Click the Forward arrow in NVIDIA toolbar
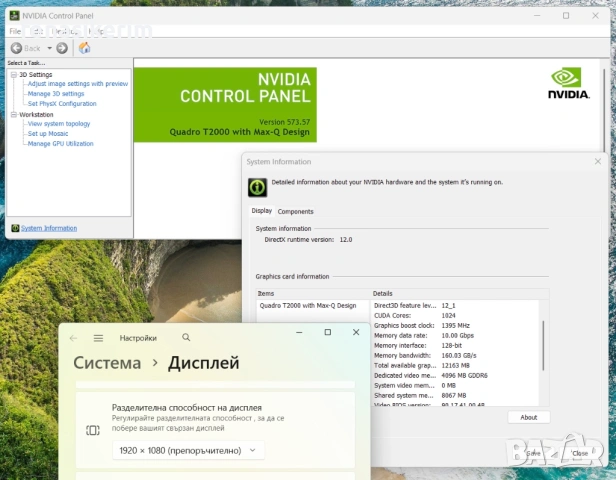 62,48
